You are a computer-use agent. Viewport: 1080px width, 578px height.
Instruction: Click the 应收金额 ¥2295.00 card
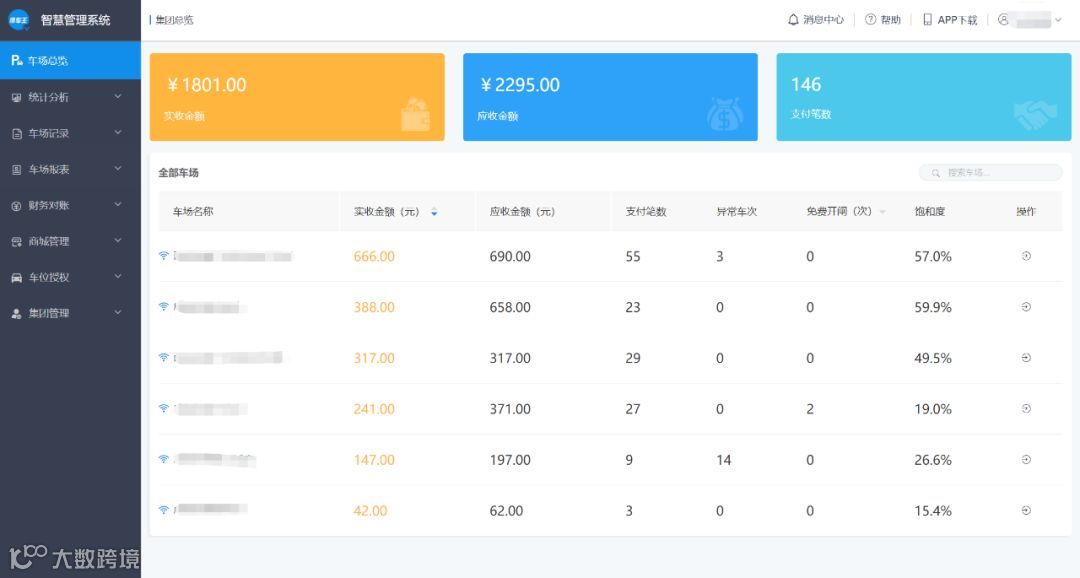click(610, 97)
